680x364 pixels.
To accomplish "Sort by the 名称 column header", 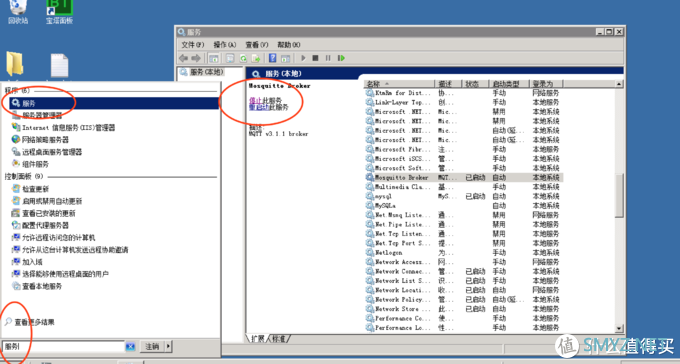I will tap(399, 84).
